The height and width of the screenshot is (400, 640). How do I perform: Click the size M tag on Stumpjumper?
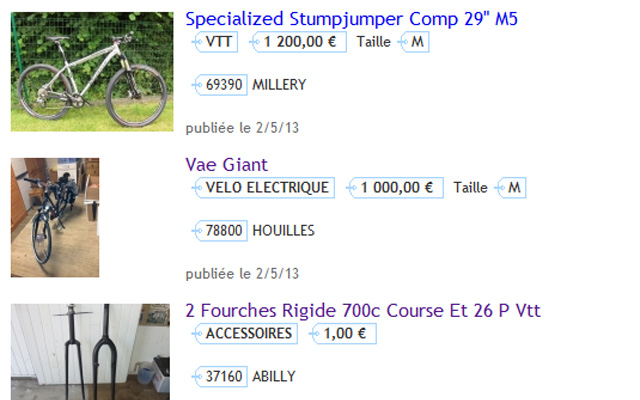pyautogui.click(x=416, y=42)
